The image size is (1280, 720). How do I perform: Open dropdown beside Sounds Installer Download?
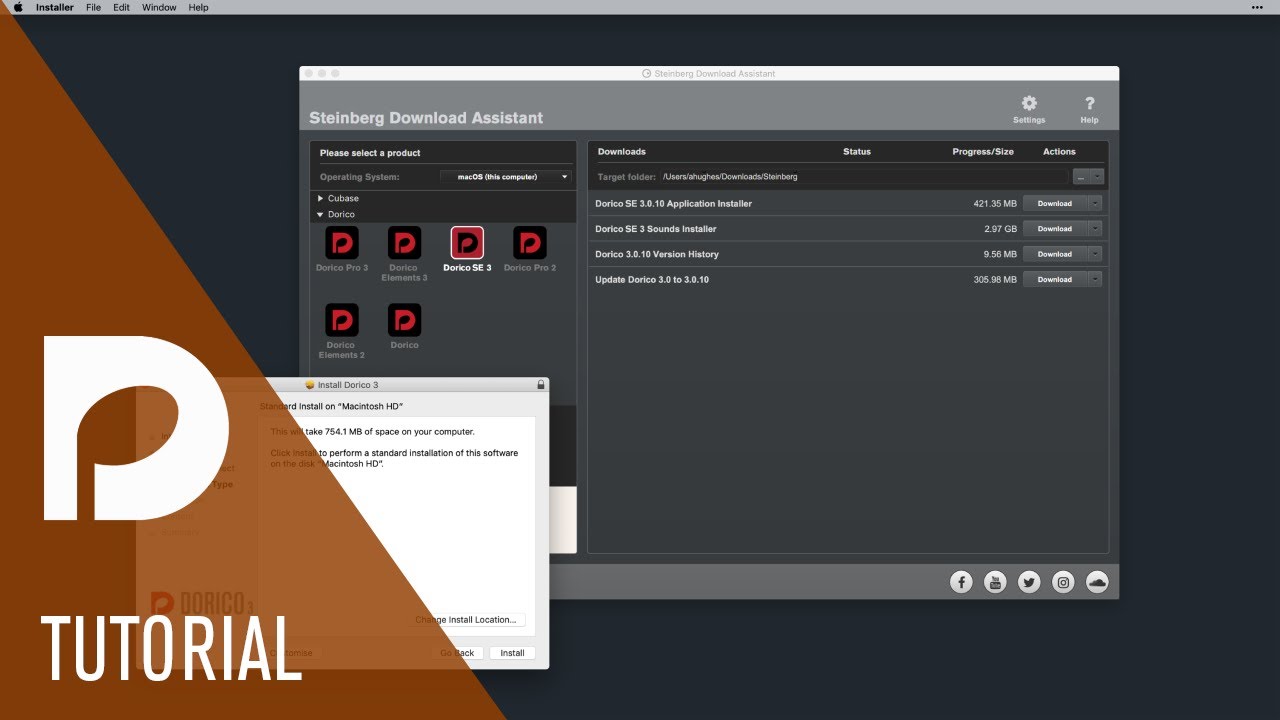(x=1095, y=229)
